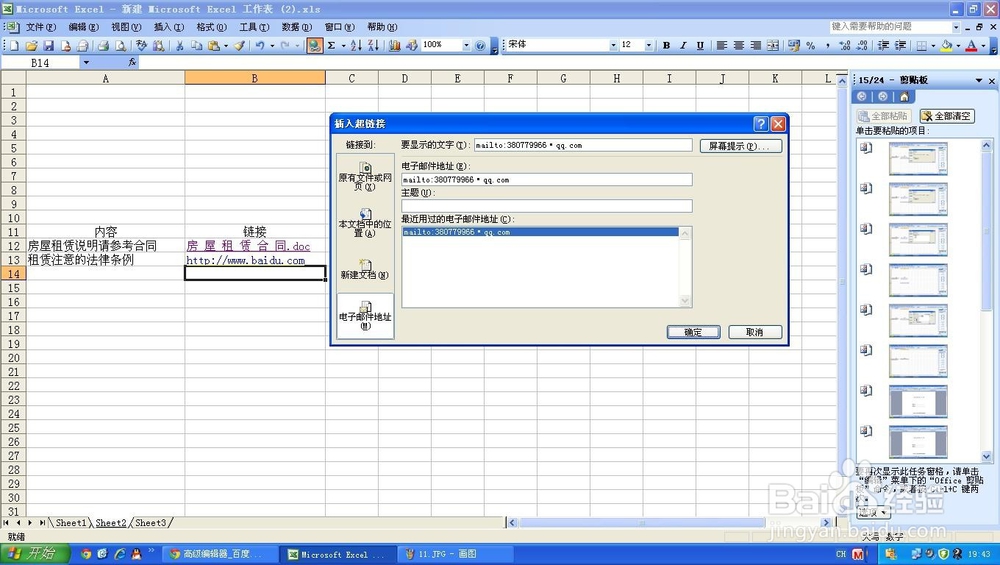Apply percent style format
The image size is (1000, 565).
pyautogui.click(x=811, y=45)
